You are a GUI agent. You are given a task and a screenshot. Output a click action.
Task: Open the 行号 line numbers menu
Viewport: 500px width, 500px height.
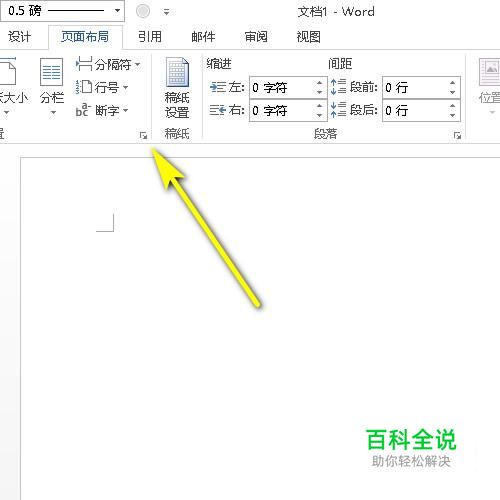[102, 87]
